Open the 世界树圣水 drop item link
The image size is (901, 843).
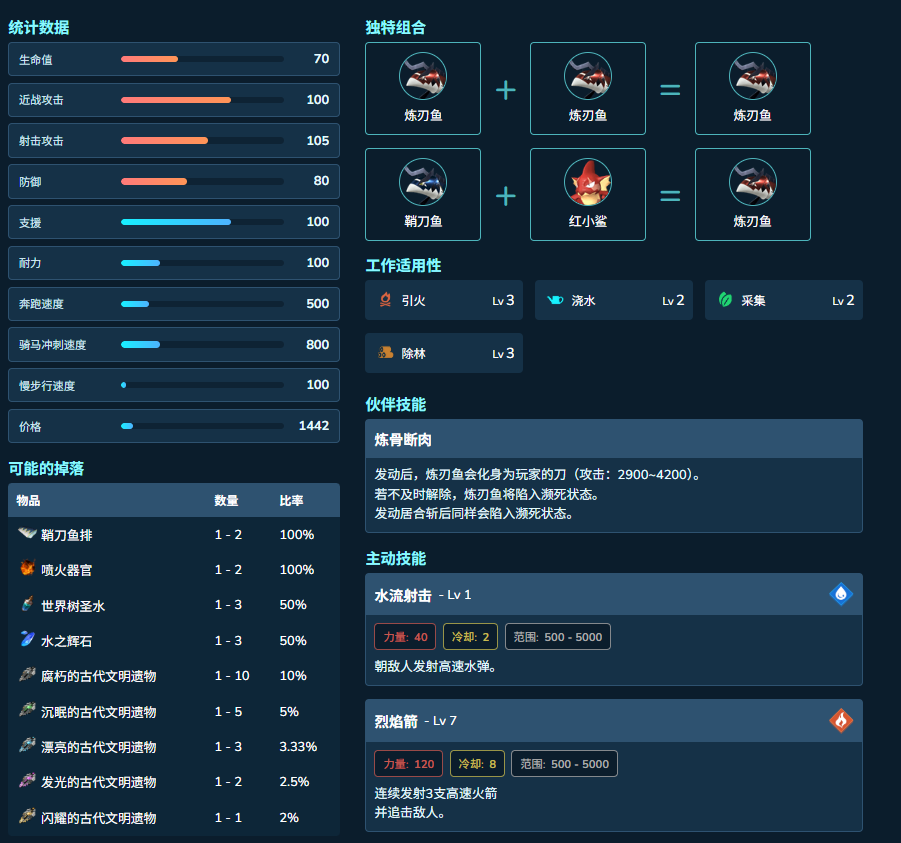(73, 606)
